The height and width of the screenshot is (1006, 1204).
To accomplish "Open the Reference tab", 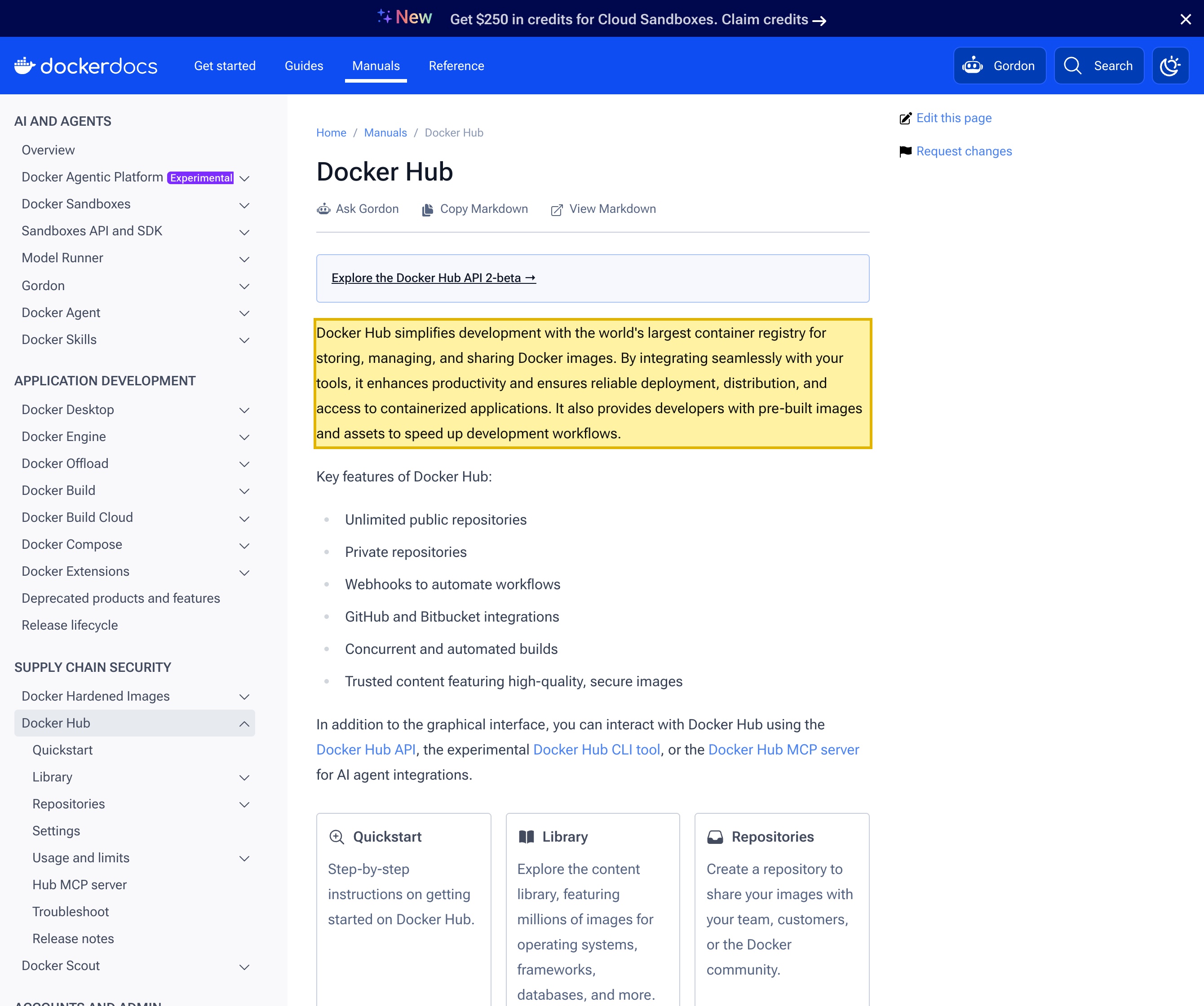I will click(x=456, y=66).
